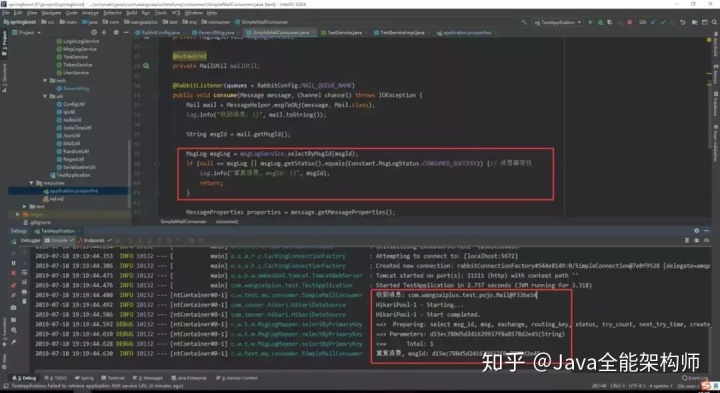
Task: Open Debug panel settings gear at right
Action: pyautogui.click(x=697, y=231)
